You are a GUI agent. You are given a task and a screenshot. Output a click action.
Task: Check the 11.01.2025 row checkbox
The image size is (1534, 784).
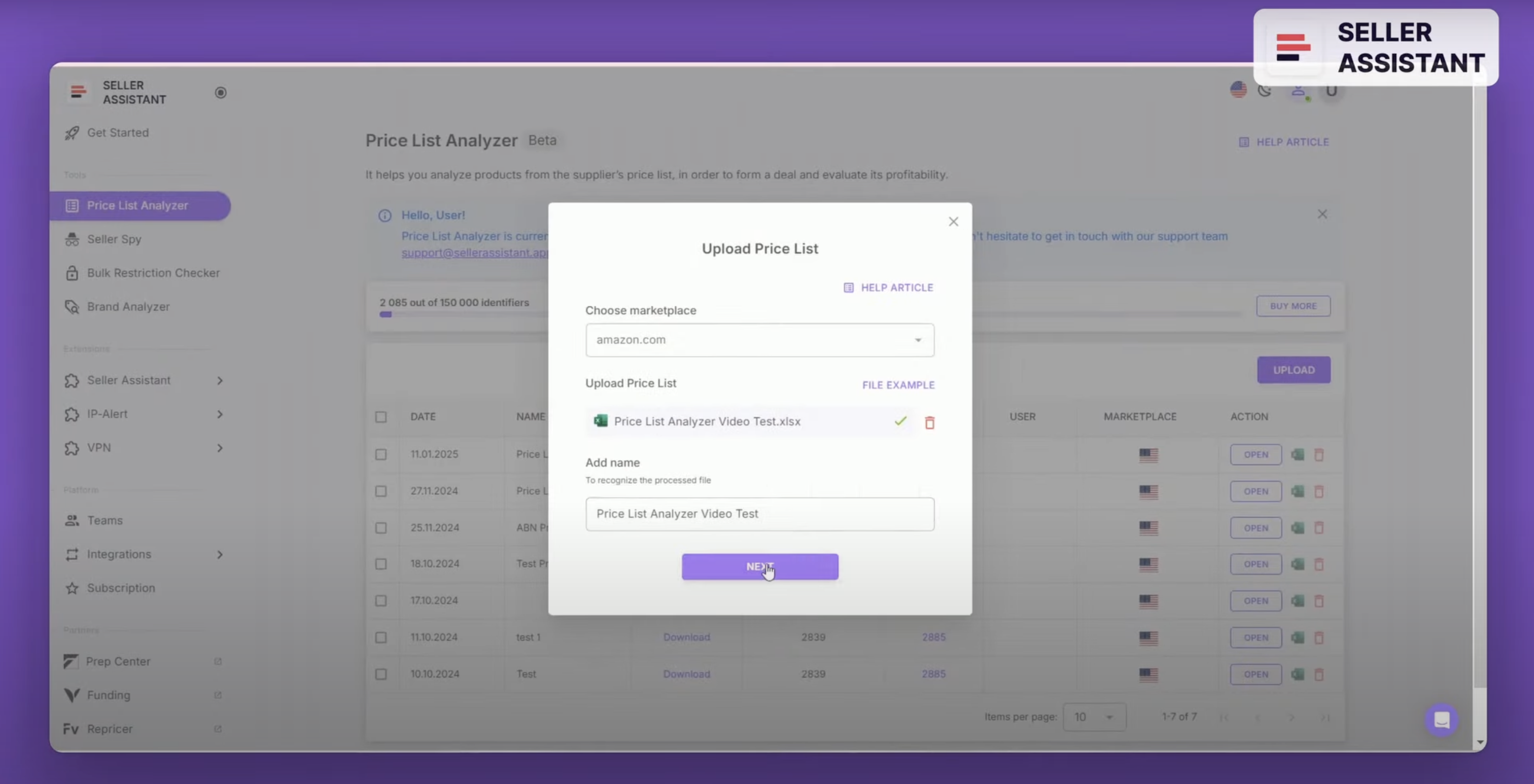pyautogui.click(x=381, y=455)
